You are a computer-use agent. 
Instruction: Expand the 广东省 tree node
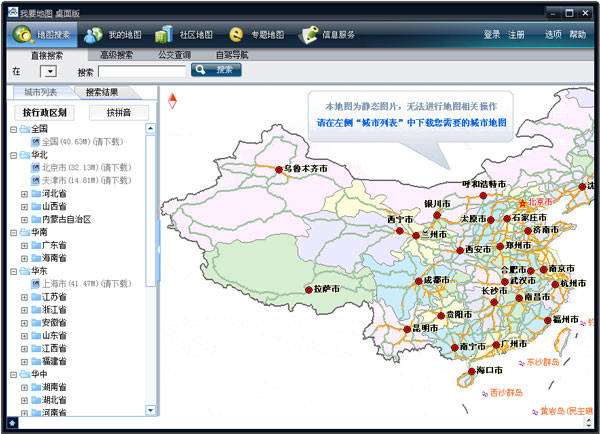(x=25, y=245)
